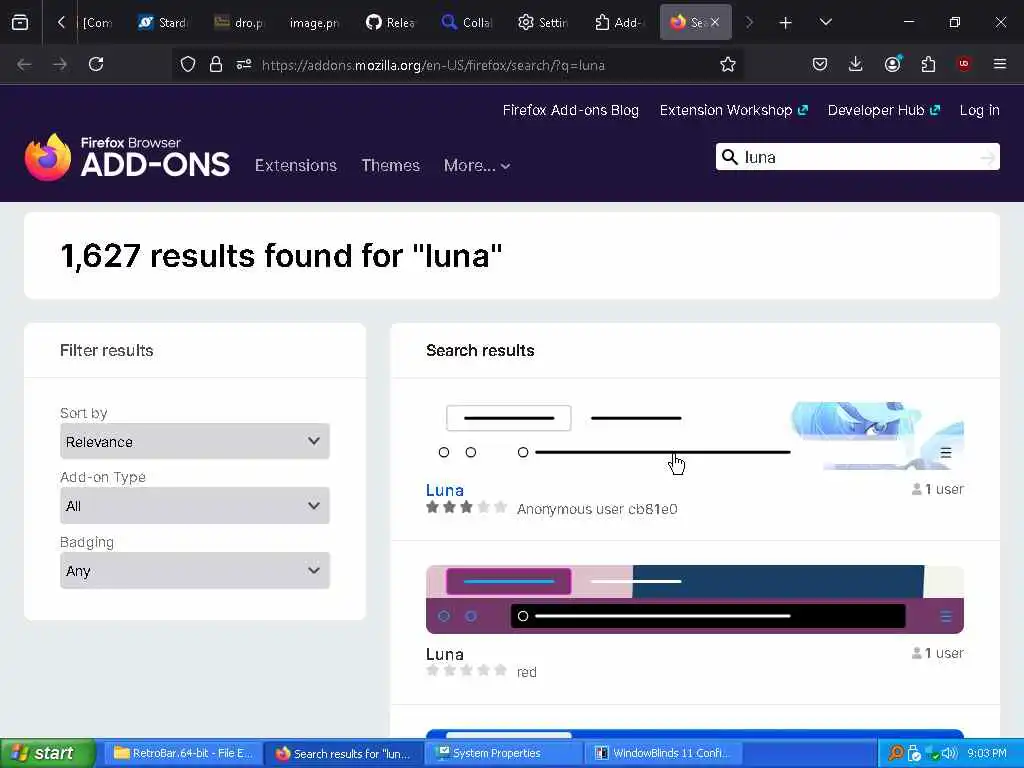The image size is (1024, 768).
Task: Open the blue theme preview at the bottom
Action: (695, 734)
